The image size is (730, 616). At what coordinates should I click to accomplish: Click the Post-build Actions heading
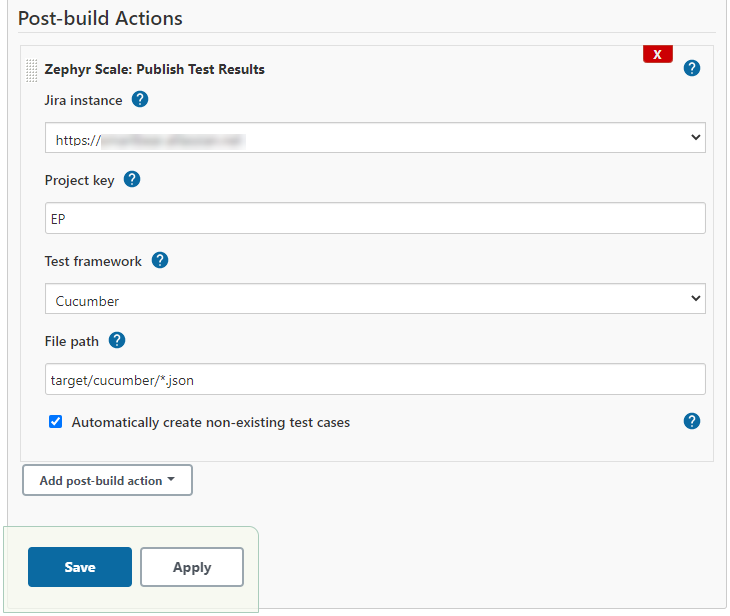(x=100, y=18)
